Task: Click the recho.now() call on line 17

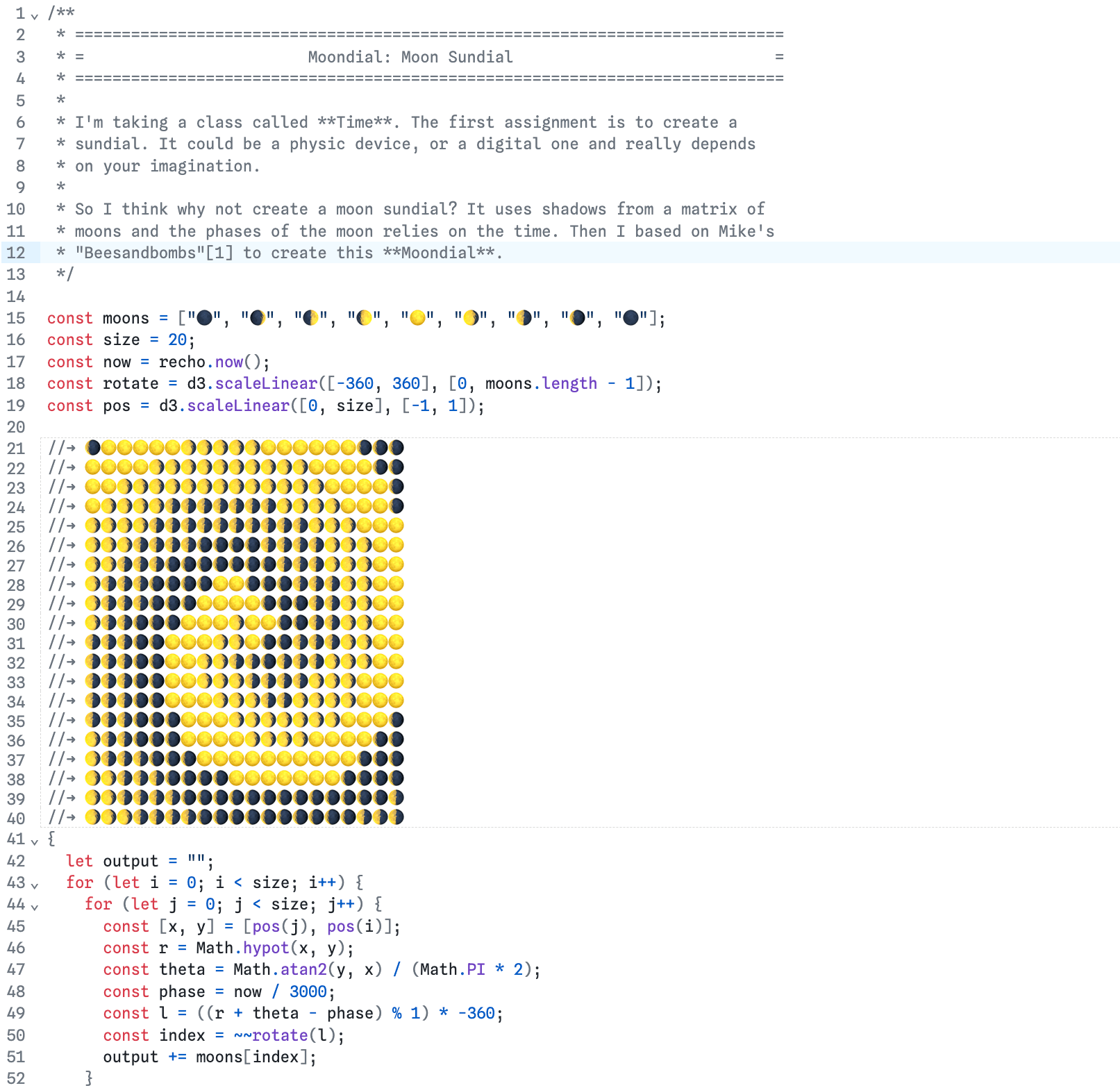Action: (x=213, y=362)
